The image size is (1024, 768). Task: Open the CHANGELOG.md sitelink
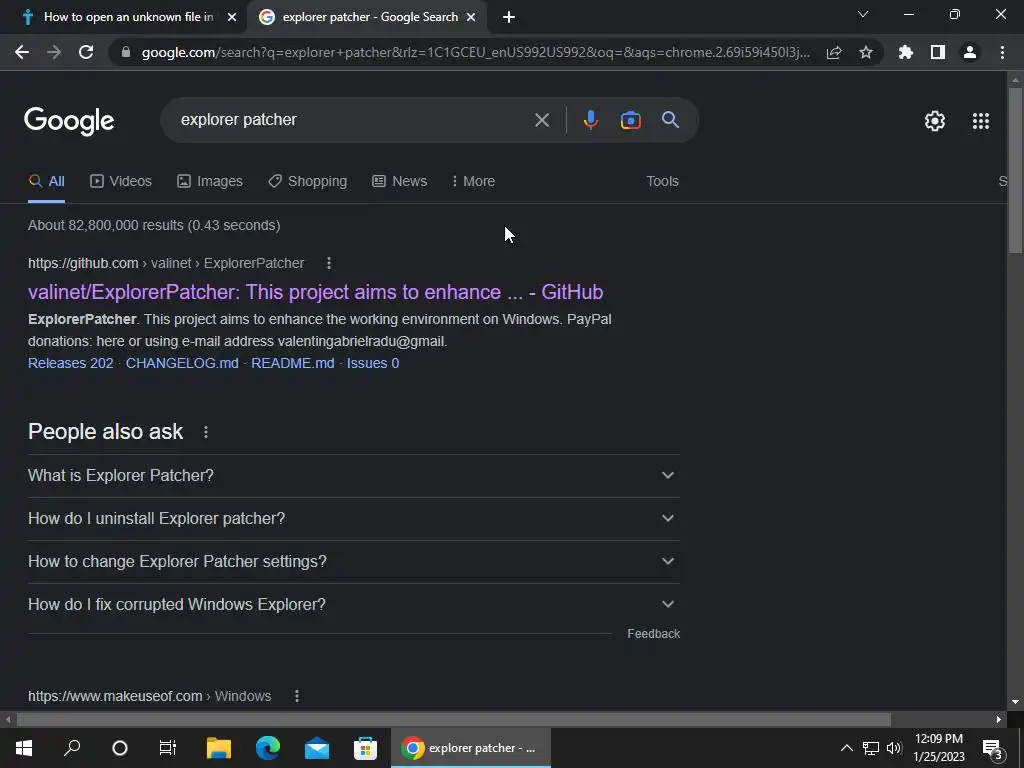tap(182, 363)
